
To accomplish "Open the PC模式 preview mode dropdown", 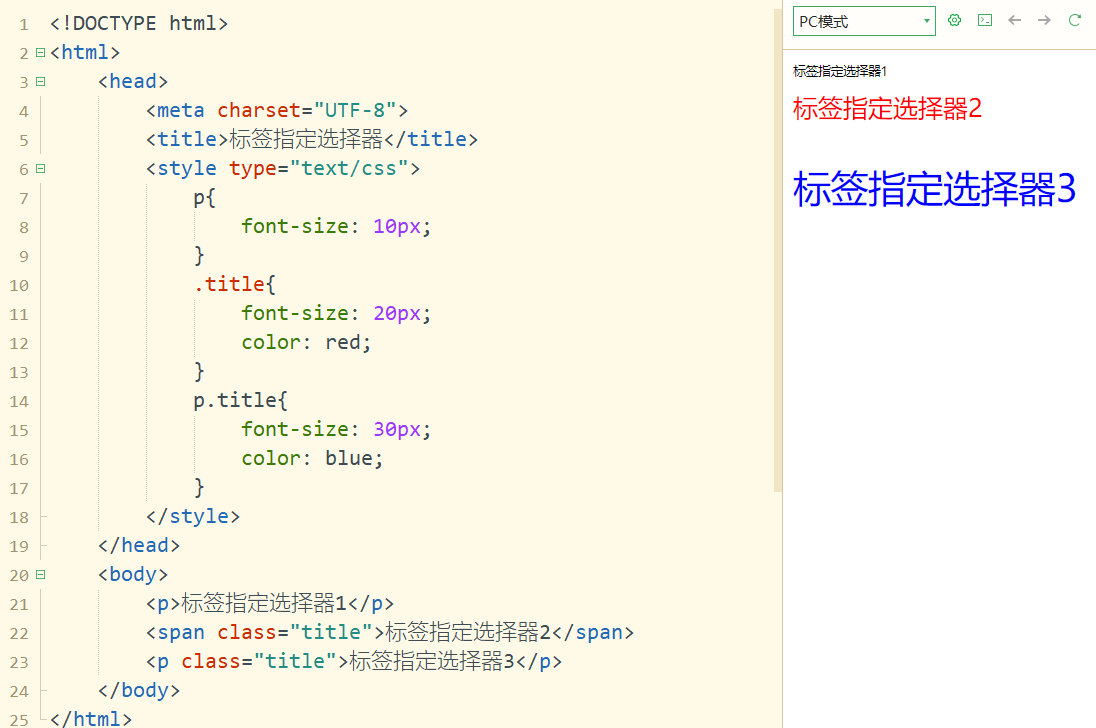I will click(x=864, y=22).
